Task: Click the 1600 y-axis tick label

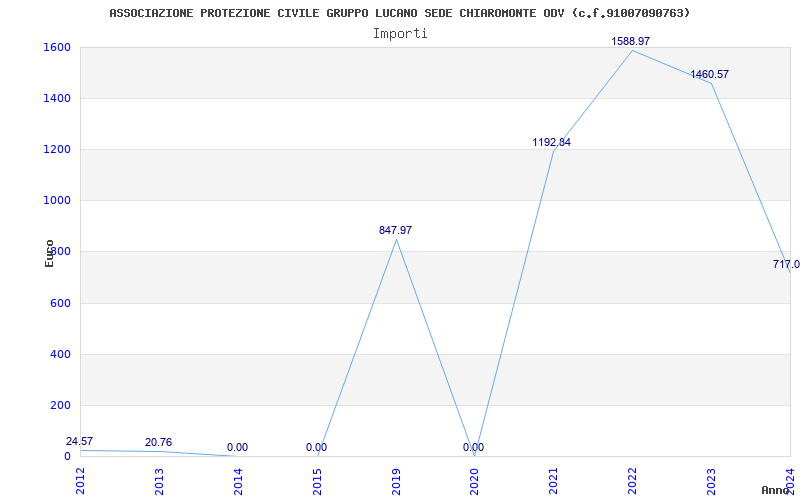Action: click(57, 48)
